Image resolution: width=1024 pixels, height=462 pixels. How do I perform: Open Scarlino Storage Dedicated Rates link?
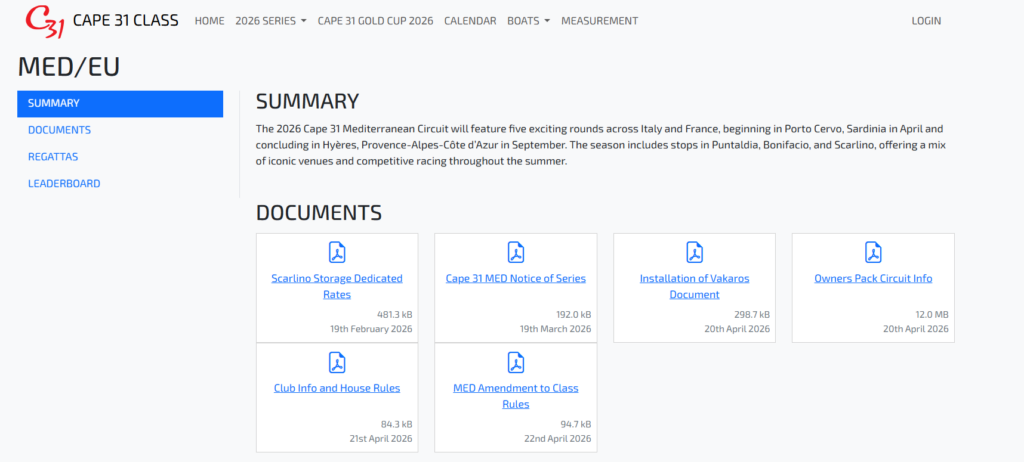click(337, 286)
